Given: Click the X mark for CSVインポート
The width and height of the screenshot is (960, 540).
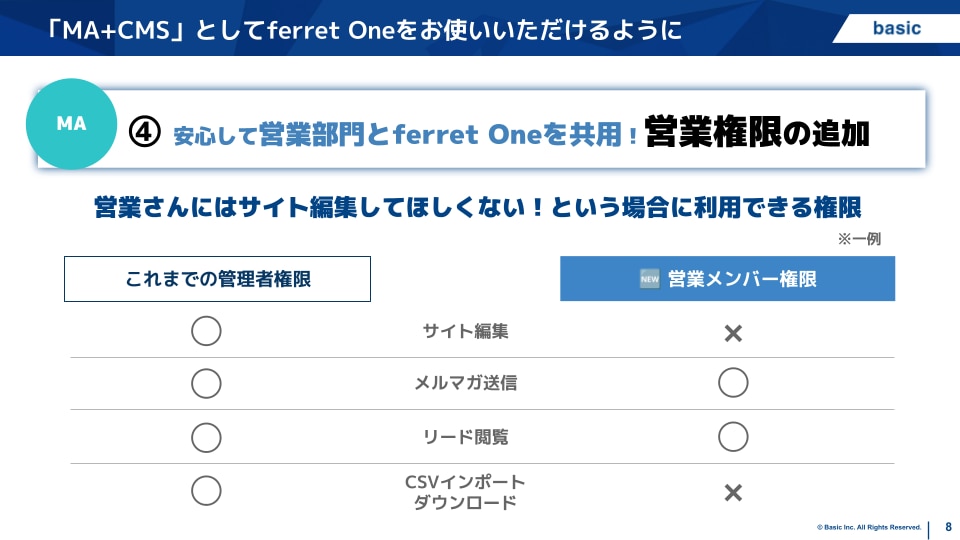Looking at the screenshot, I should [x=733, y=492].
